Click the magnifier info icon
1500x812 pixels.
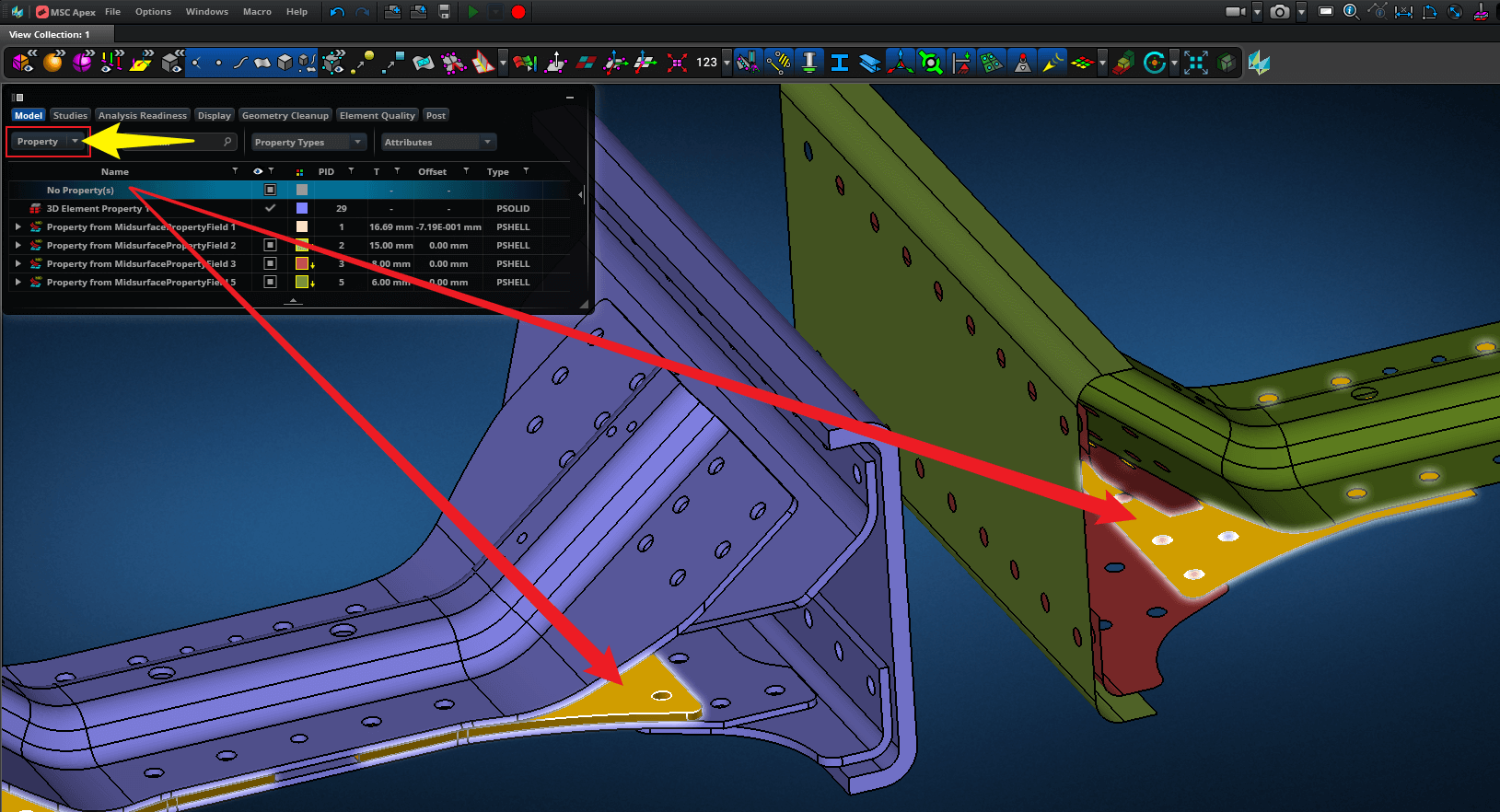(x=1351, y=12)
